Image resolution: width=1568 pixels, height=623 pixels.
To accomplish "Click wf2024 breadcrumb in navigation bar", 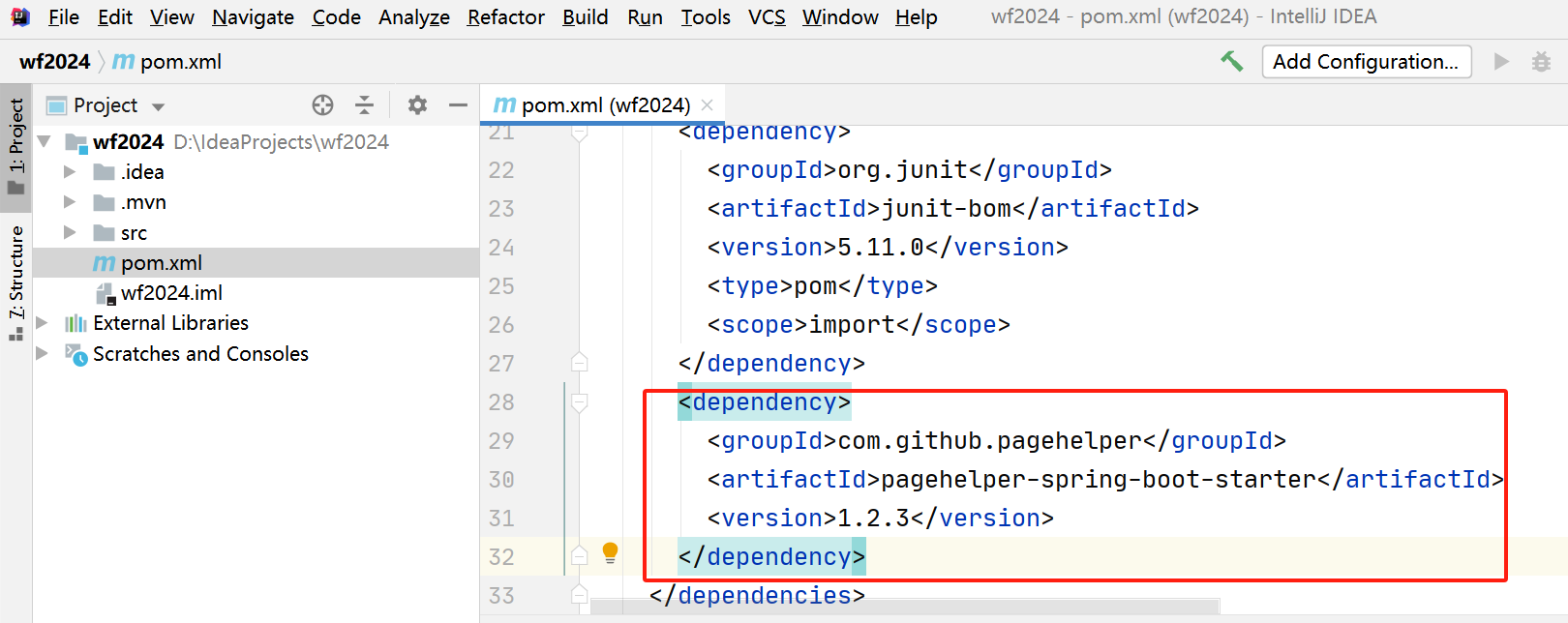I will click(55, 62).
